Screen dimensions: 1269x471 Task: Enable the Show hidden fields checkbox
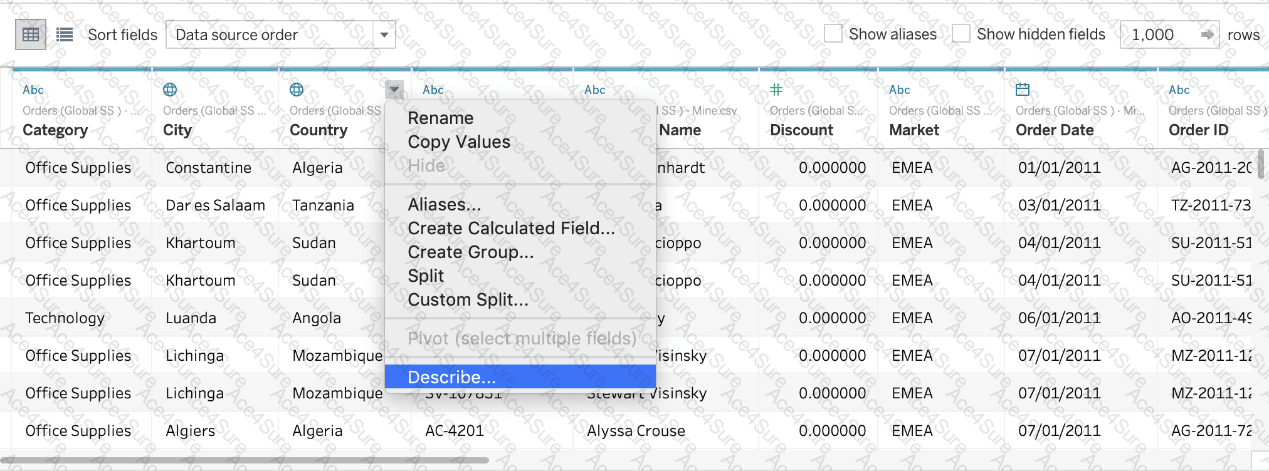[x=961, y=34]
